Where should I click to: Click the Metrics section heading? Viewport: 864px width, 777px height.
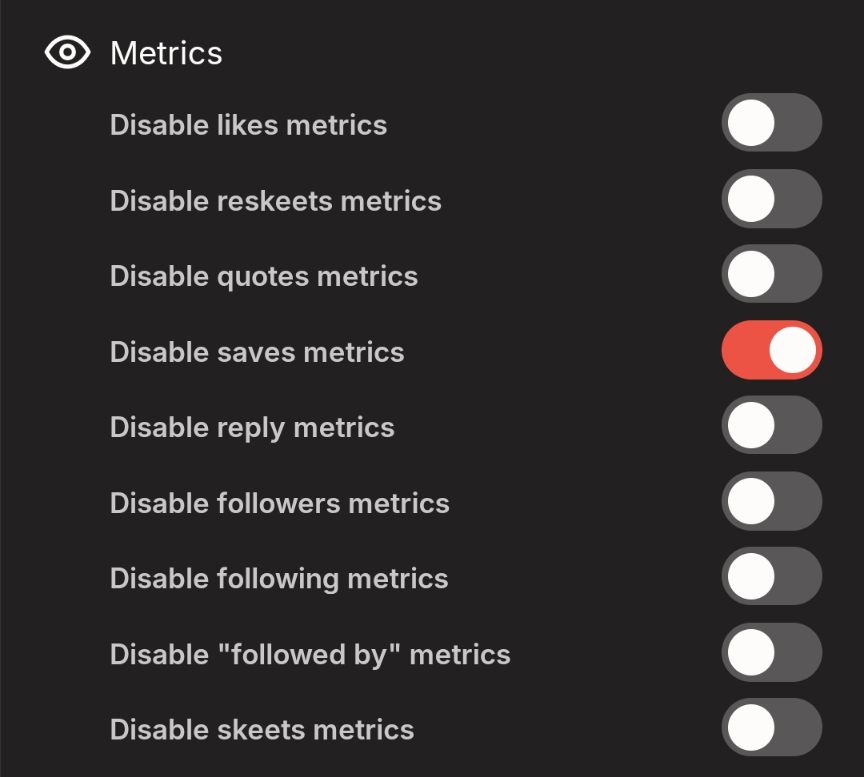(166, 53)
